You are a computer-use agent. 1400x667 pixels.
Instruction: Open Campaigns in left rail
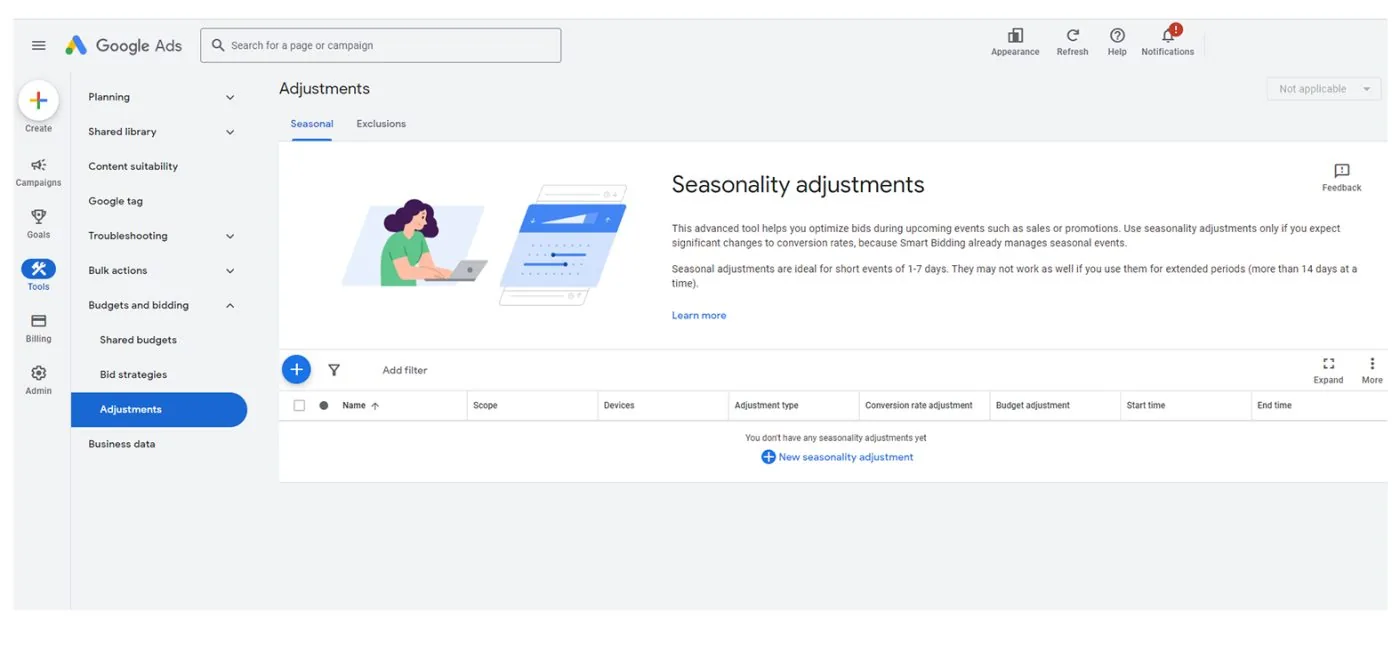(38, 171)
